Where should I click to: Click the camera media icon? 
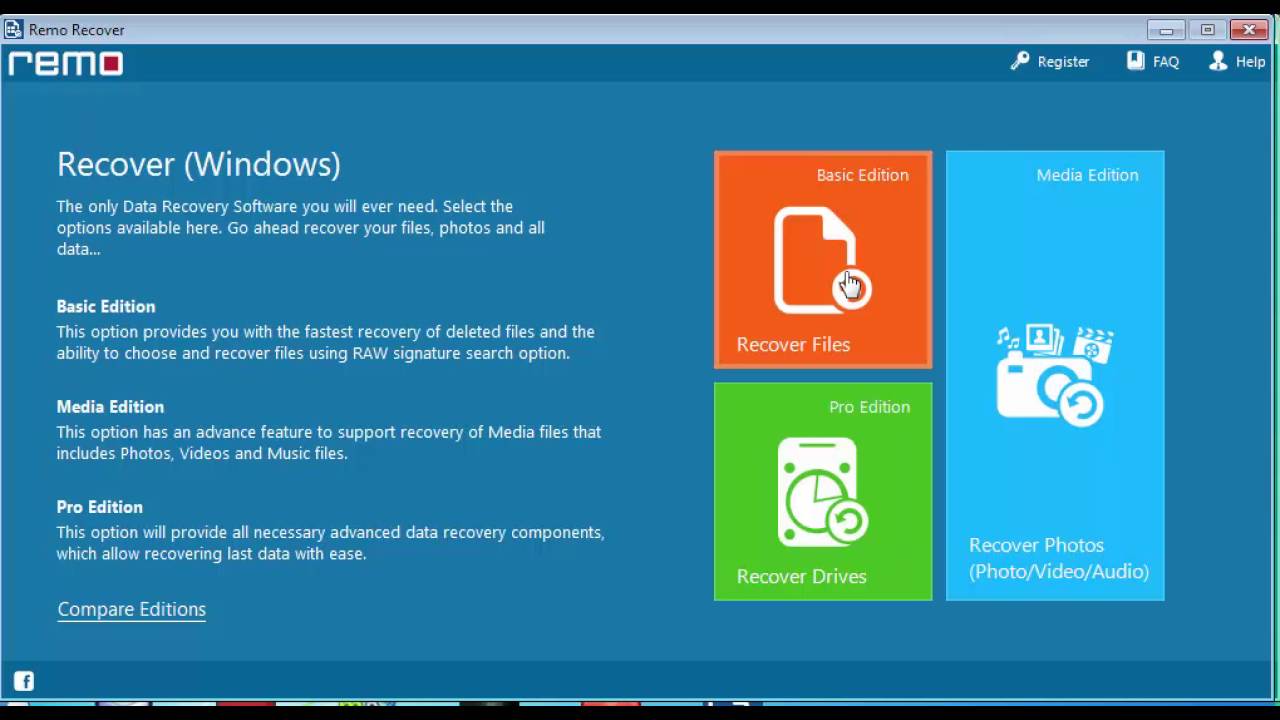tap(1054, 375)
